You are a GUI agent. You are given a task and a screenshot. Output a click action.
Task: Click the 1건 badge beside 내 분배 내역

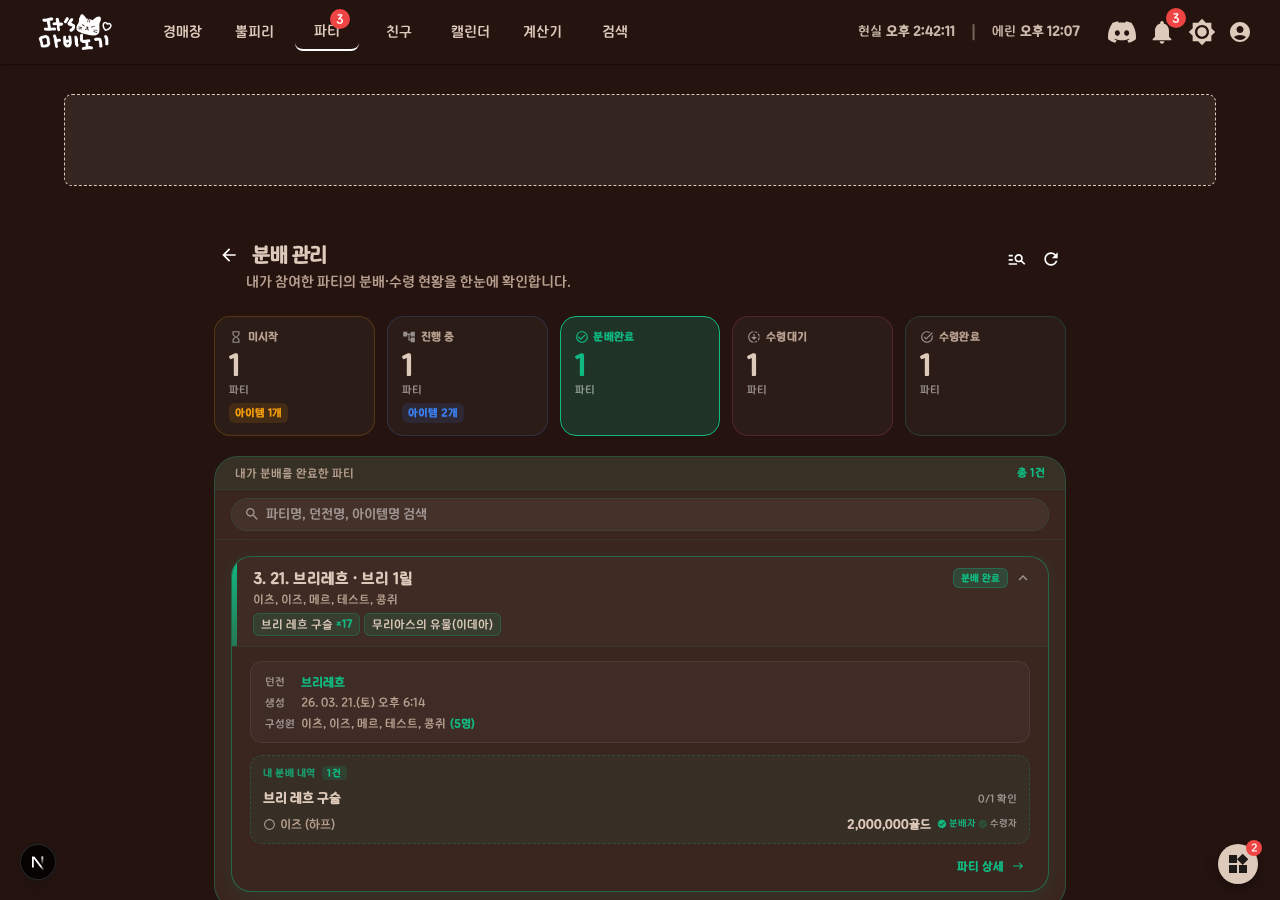(x=334, y=773)
